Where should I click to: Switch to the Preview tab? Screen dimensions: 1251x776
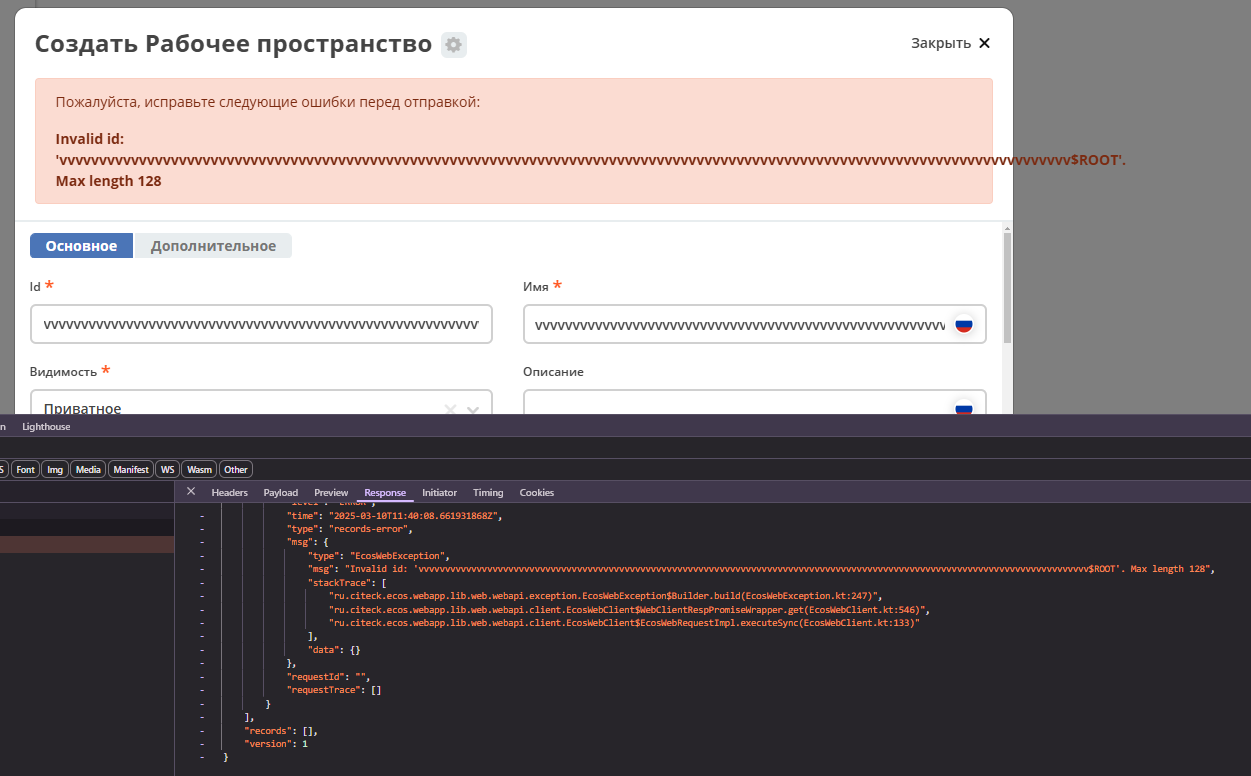(331, 492)
